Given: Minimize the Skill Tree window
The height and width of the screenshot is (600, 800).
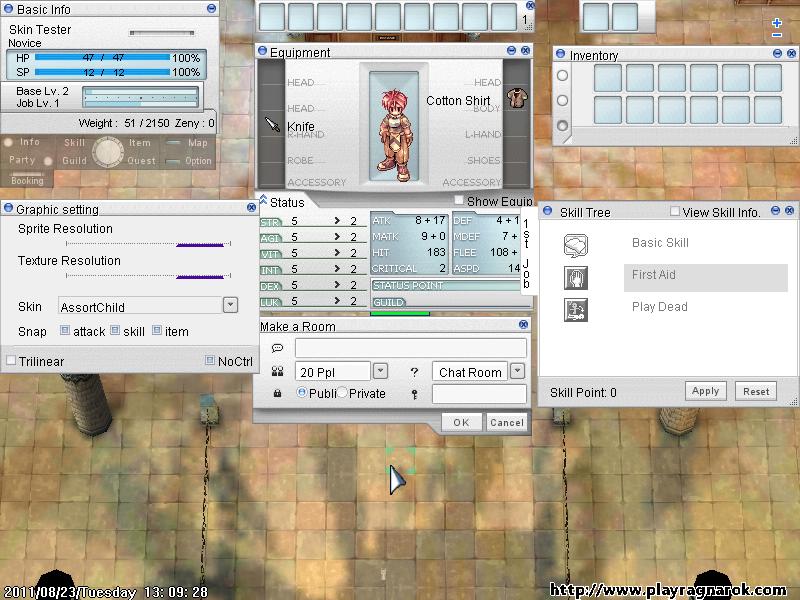Looking at the screenshot, I should 776,210.
